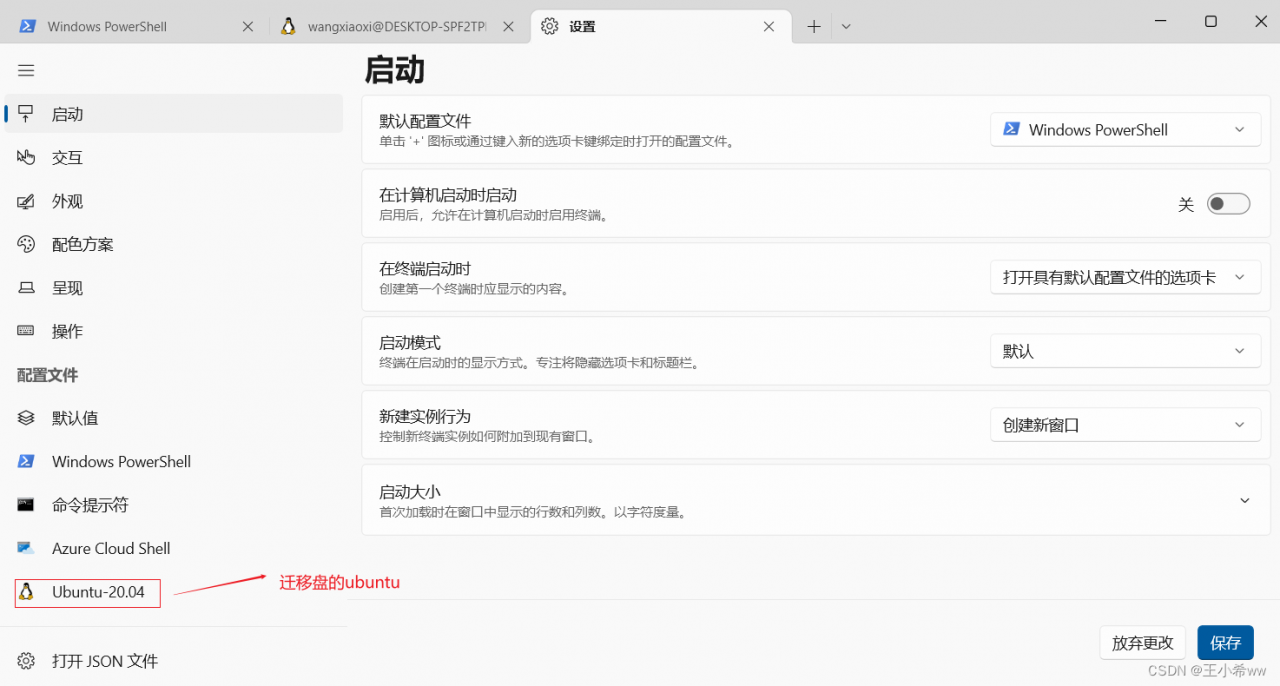
Task: Open the hamburger navigation menu
Action: tap(26, 70)
